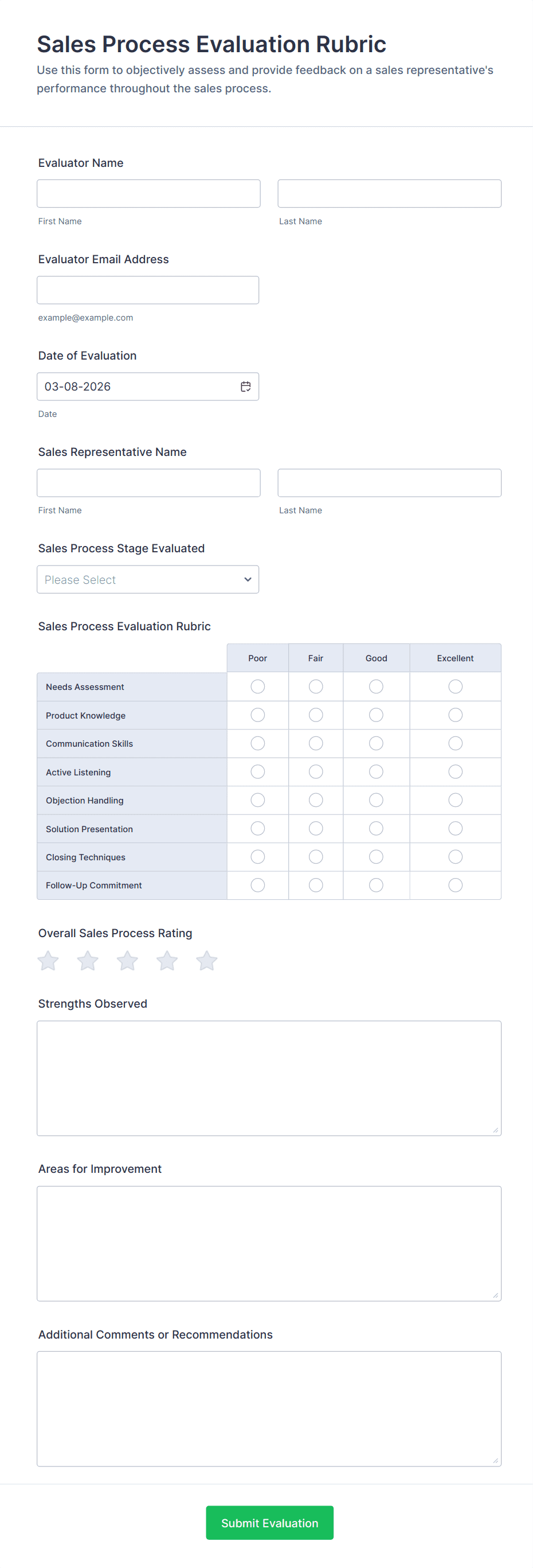533x1568 pixels.
Task: Mark Product Knowledge as Excellent
Action: coord(455,715)
